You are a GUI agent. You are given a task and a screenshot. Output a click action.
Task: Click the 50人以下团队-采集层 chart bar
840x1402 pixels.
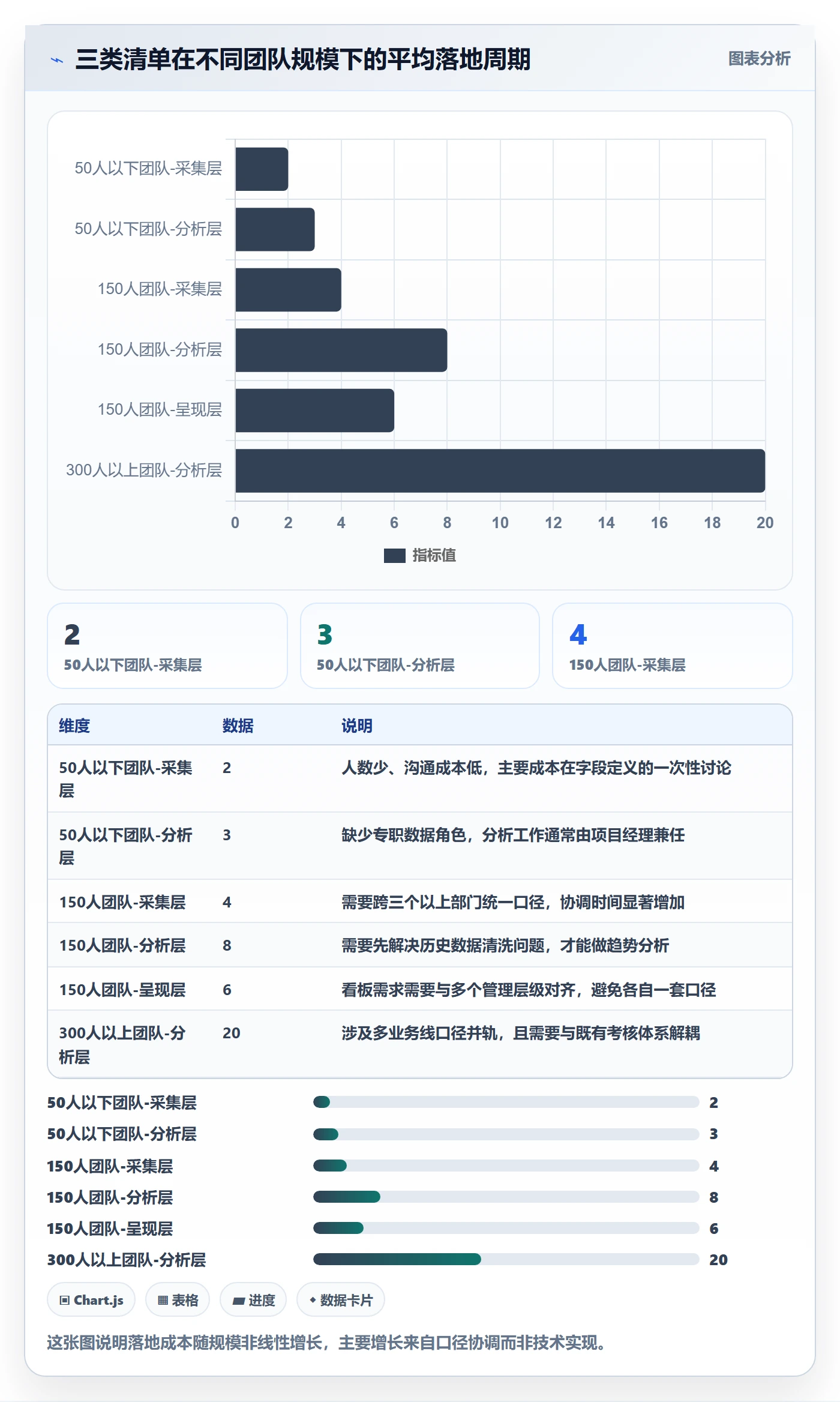point(262,169)
